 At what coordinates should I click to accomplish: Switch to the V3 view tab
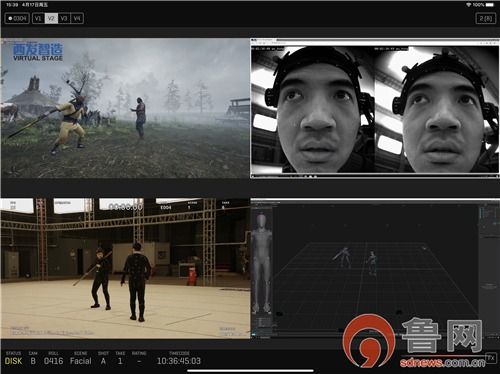tap(64, 18)
